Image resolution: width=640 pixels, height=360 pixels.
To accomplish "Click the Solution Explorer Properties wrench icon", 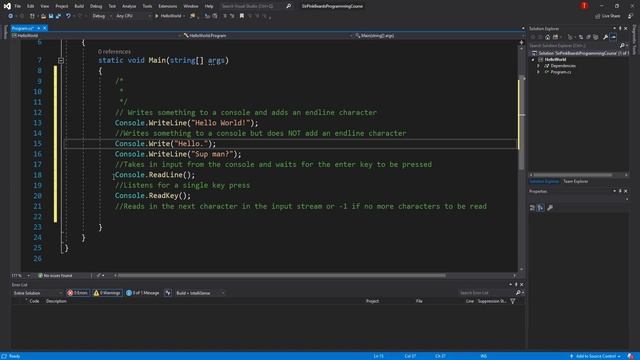I will (x=605, y=37).
